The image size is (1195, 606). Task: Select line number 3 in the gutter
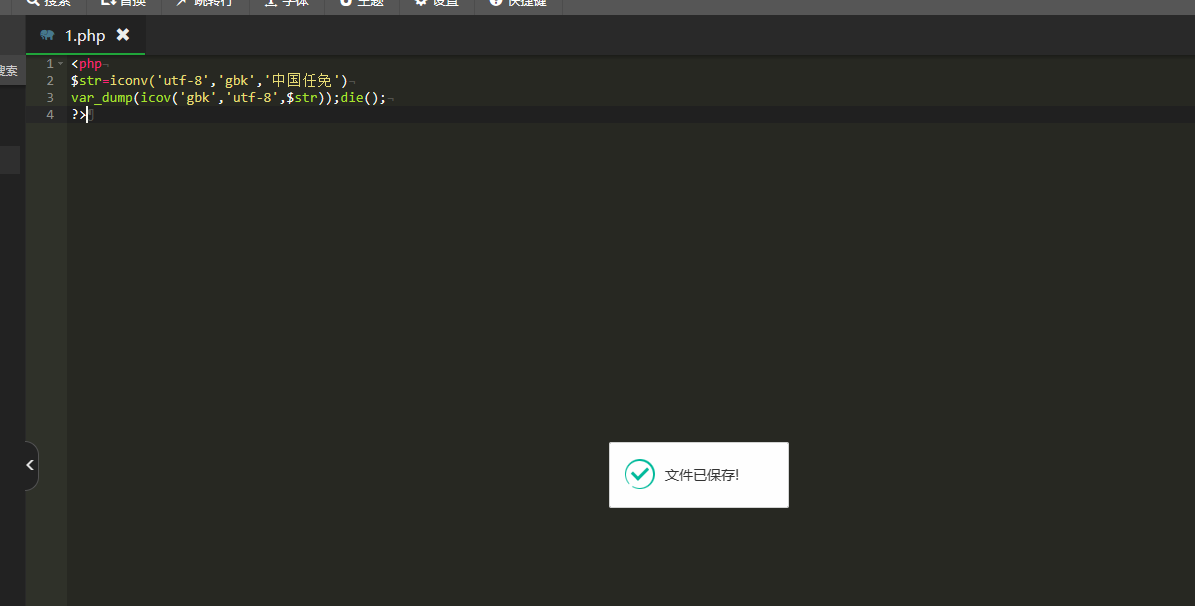coord(50,98)
